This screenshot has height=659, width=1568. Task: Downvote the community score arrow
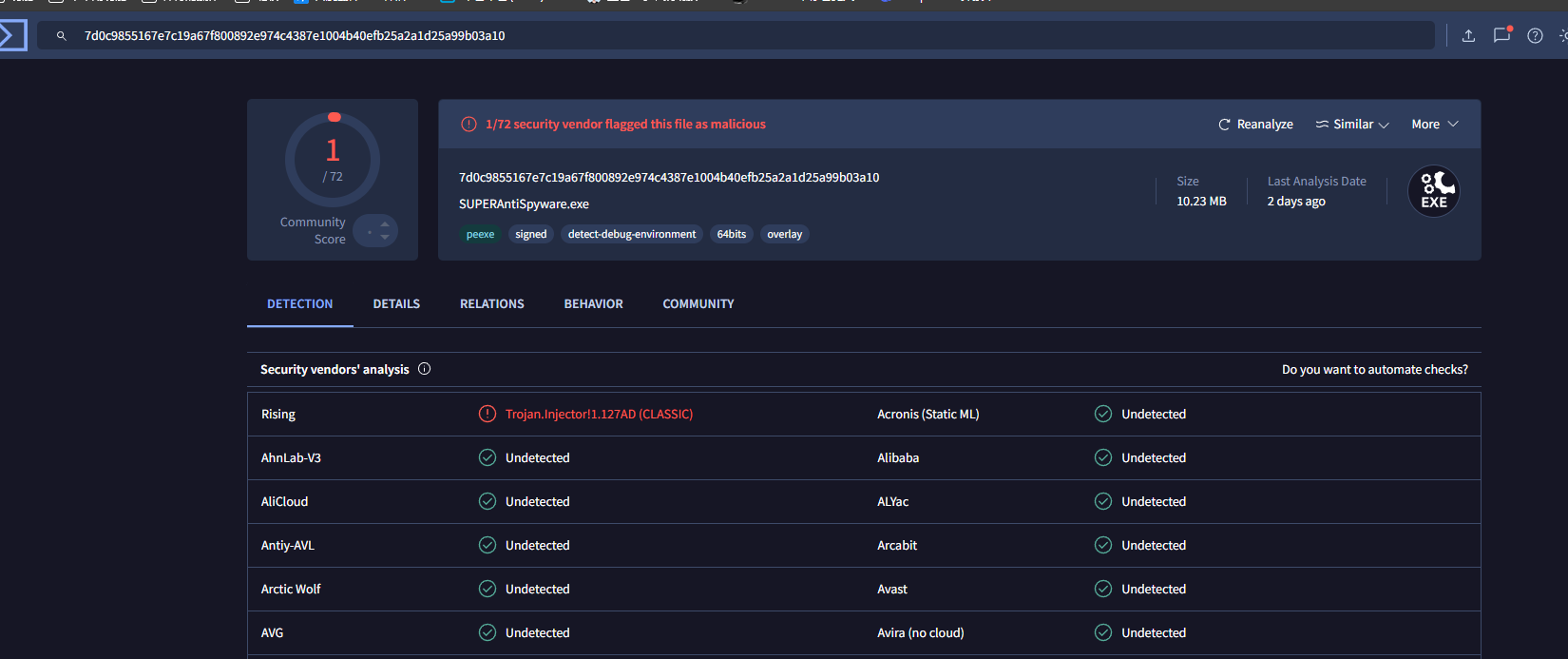click(385, 237)
